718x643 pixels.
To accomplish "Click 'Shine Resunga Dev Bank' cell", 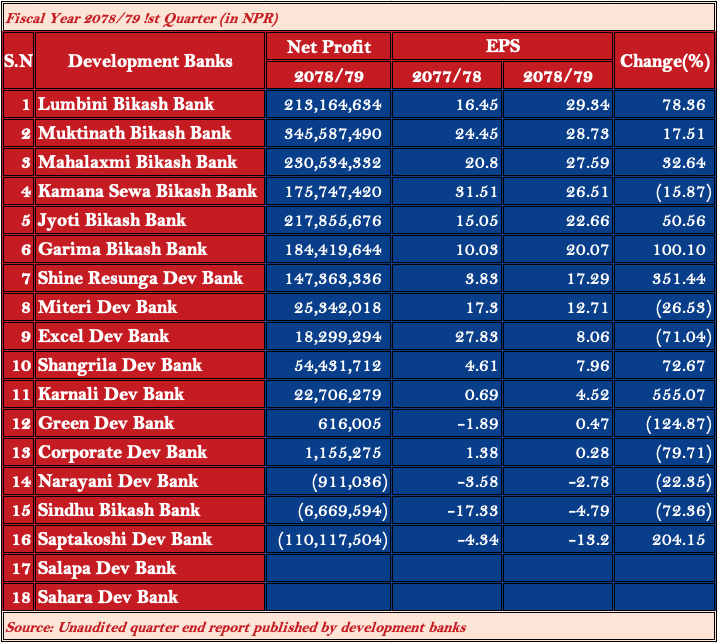I will coord(150,278).
